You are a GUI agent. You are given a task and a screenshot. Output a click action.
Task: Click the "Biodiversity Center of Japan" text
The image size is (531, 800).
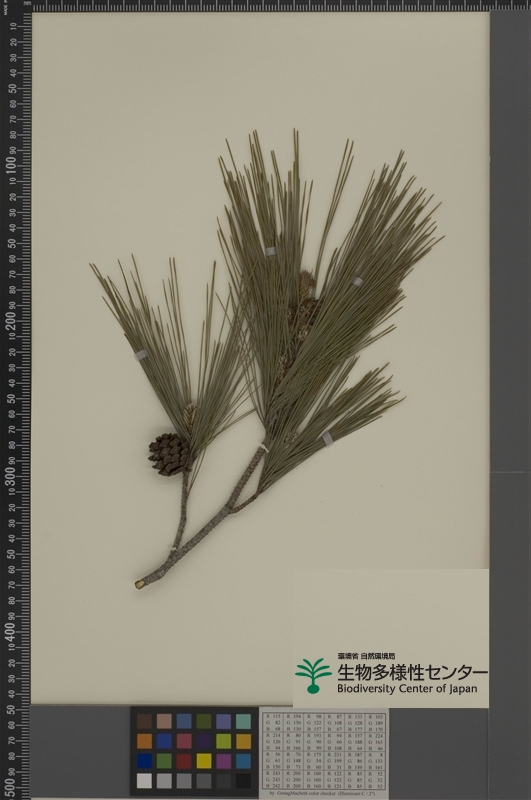[x=407, y=689]
